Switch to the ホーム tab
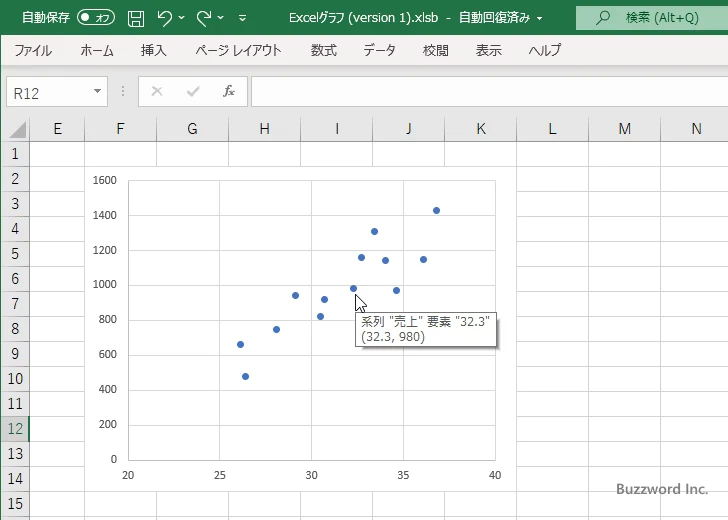 click(x=97, y=50)
